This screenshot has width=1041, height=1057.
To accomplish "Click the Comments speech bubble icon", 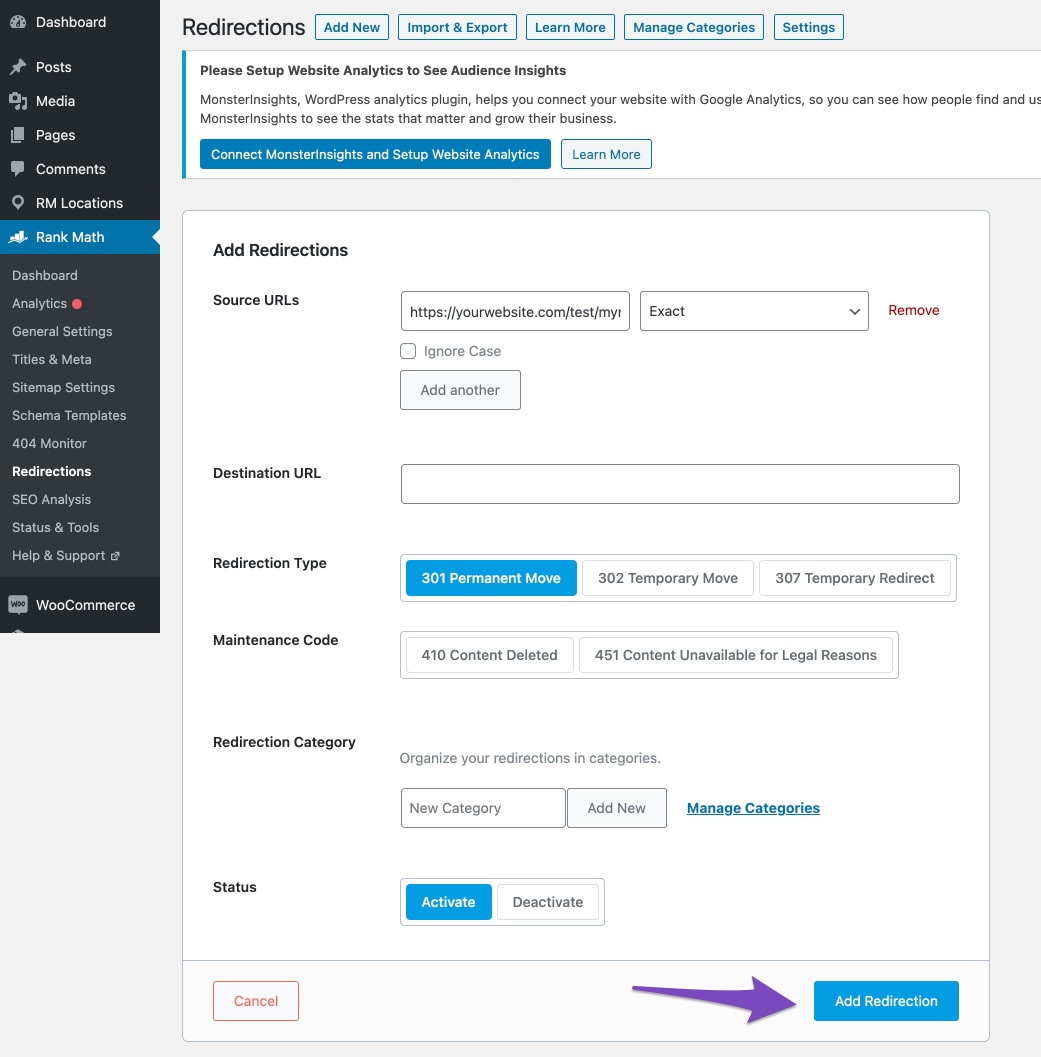I will [x=18, y=169].
